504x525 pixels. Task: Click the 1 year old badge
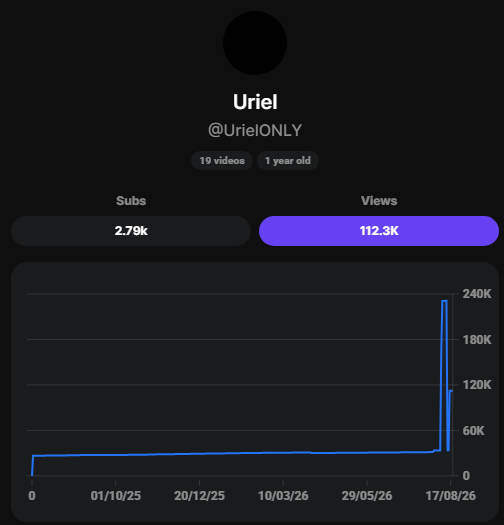[x=288, y=161]
